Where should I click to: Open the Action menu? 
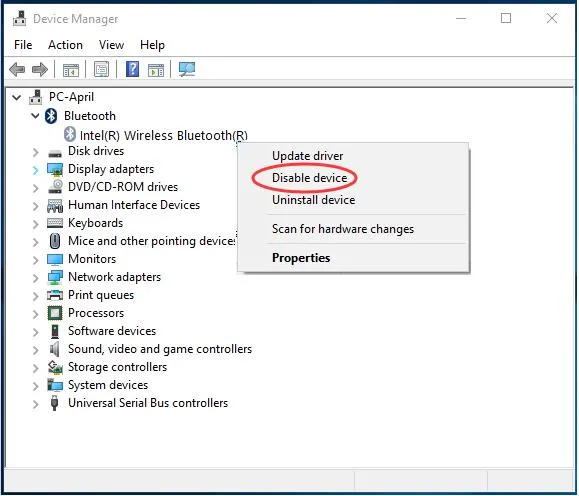tap(65, 45)
